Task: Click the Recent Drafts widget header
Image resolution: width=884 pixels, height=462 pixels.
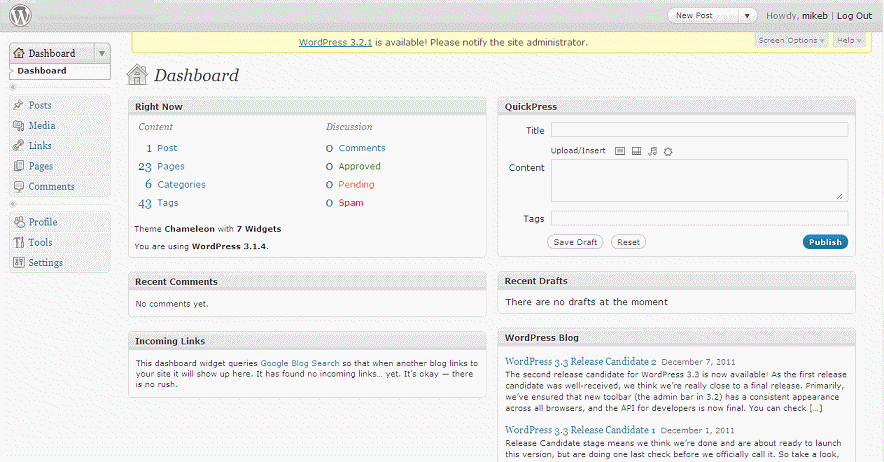Action: click(677, 281)
